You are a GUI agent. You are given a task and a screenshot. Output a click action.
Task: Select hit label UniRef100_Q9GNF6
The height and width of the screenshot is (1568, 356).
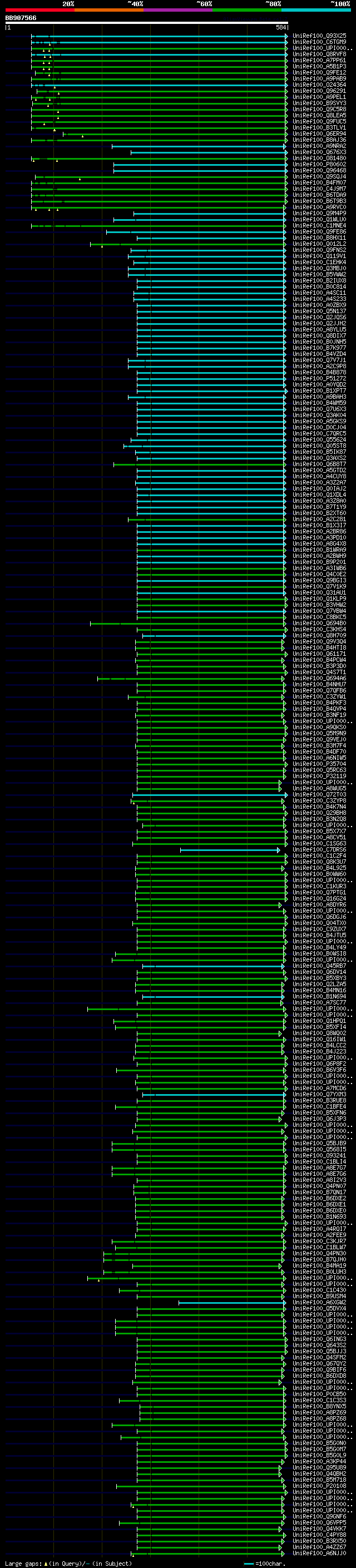pos(319,1516)
